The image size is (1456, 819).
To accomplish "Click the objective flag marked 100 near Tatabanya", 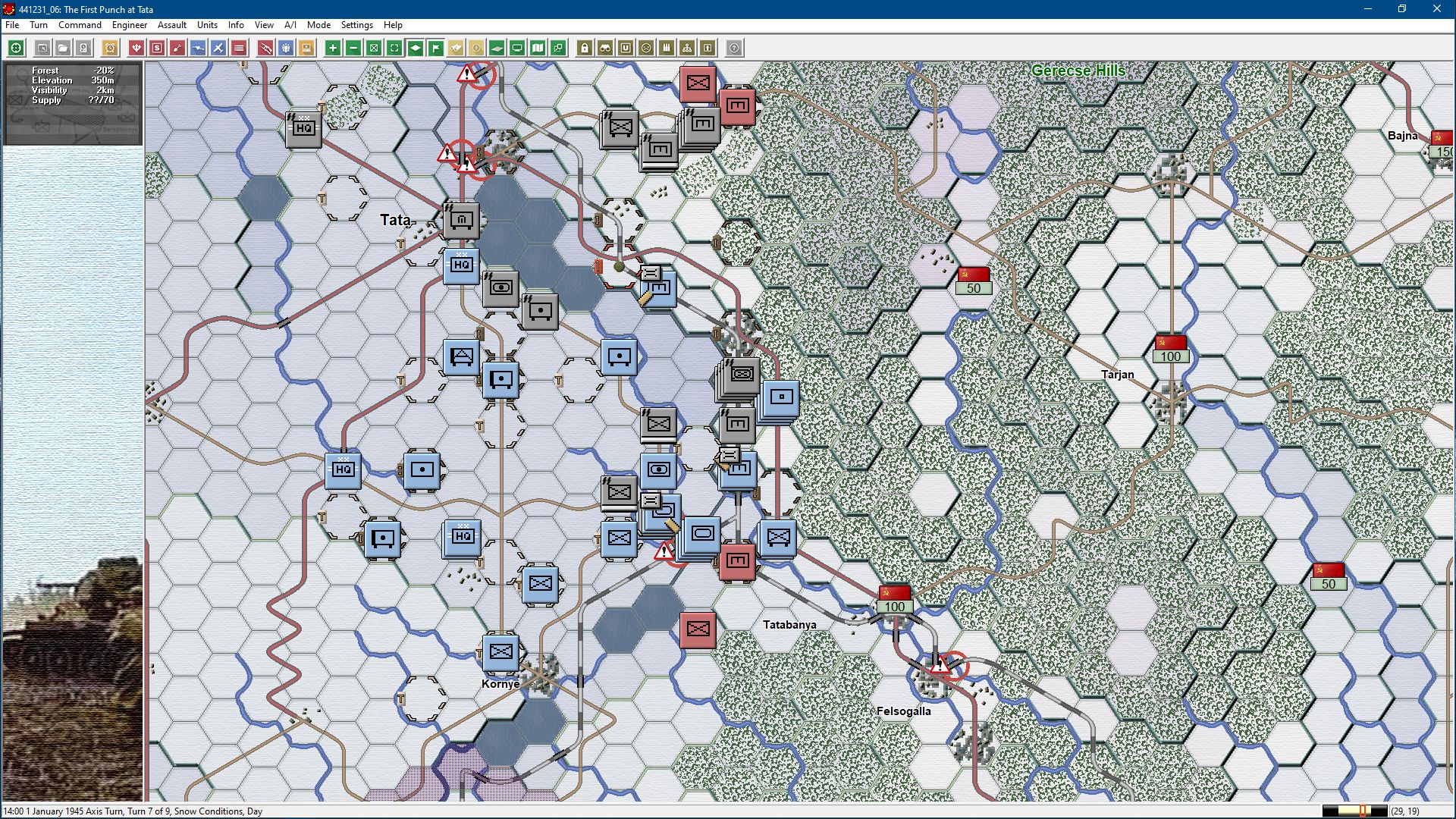I will (x=895, y=600).
